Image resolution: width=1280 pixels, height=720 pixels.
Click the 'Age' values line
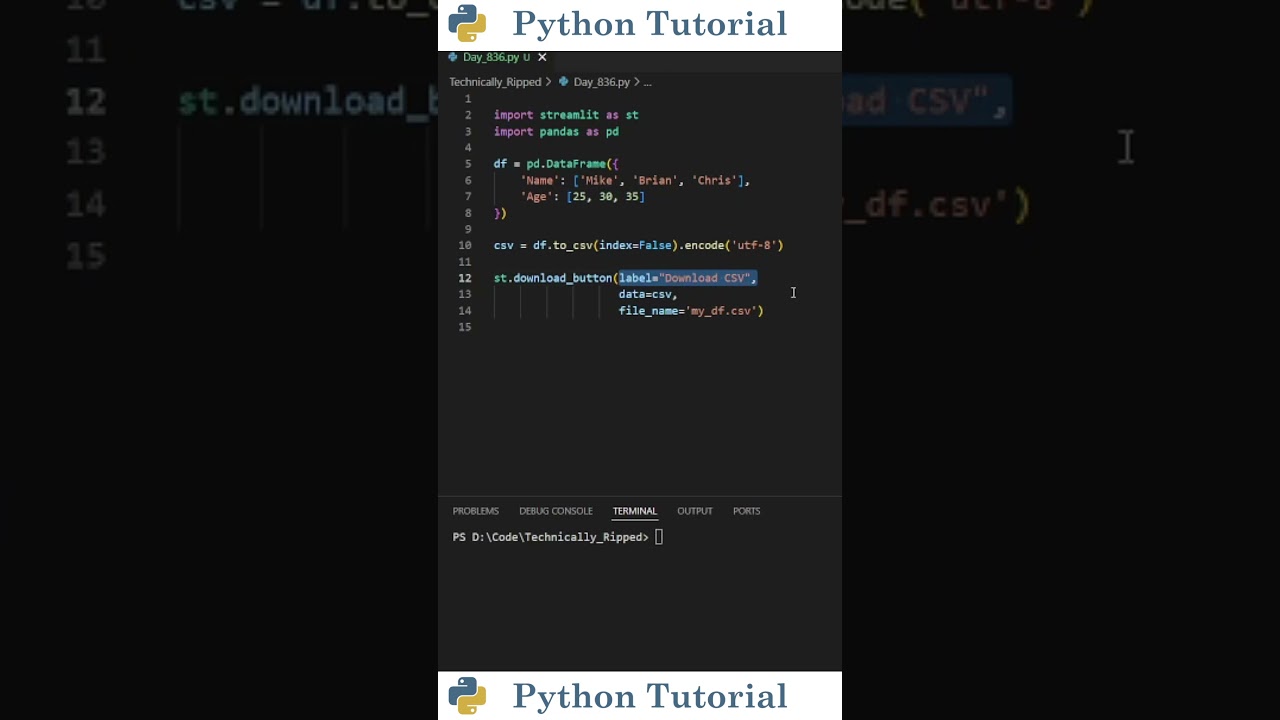(582, 197)
